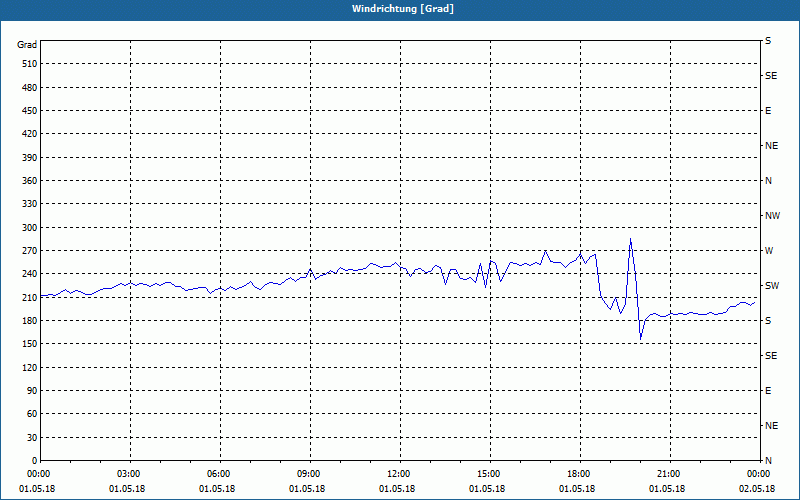
Task: Click the N compass label level with 360
Action: point(768,181)
